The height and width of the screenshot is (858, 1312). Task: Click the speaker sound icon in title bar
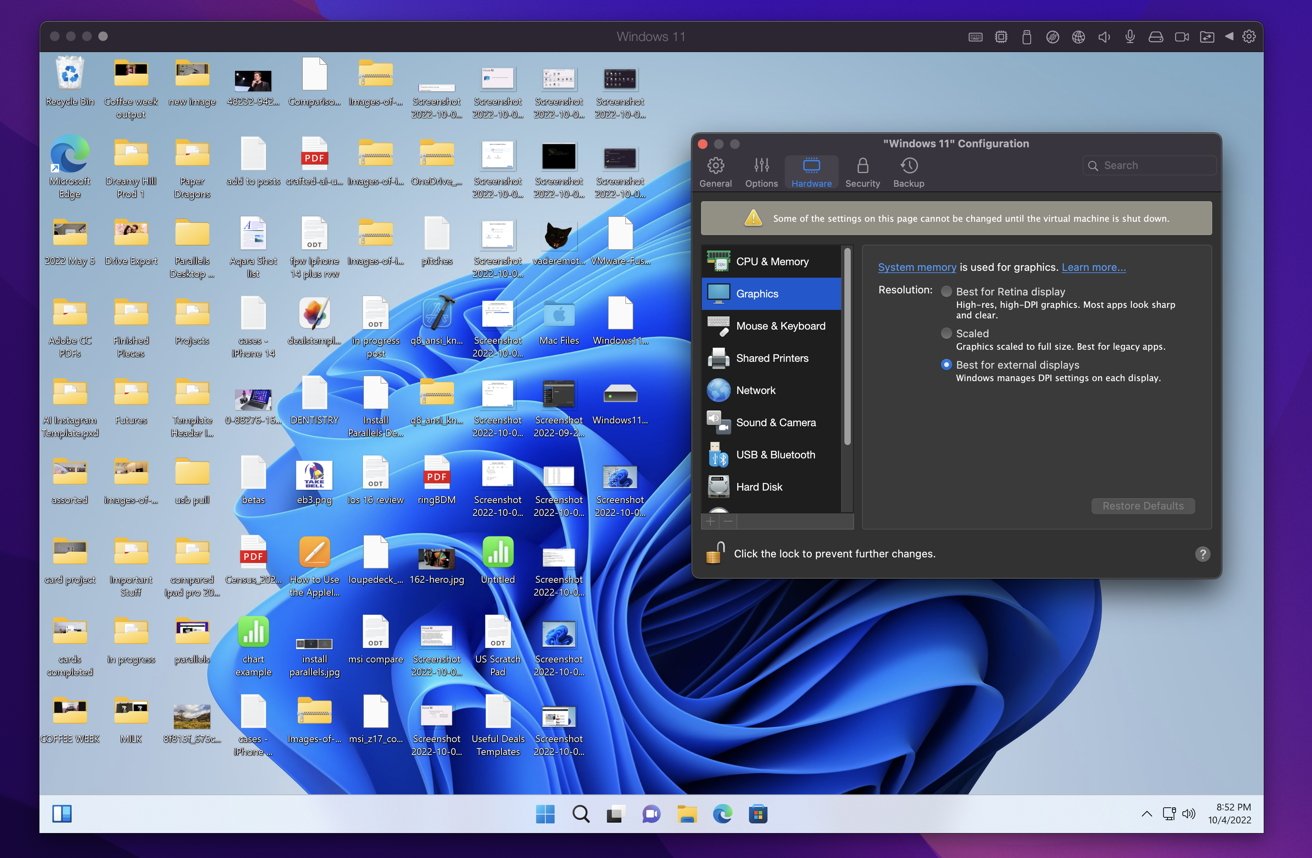click(x=1104, y=37)
